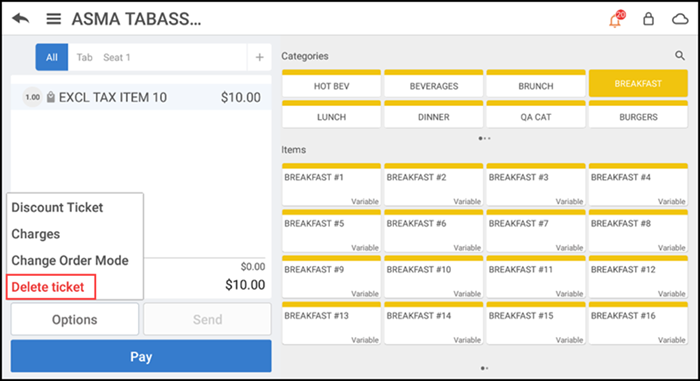Search menu items with magnifier icon

[679, 55]
